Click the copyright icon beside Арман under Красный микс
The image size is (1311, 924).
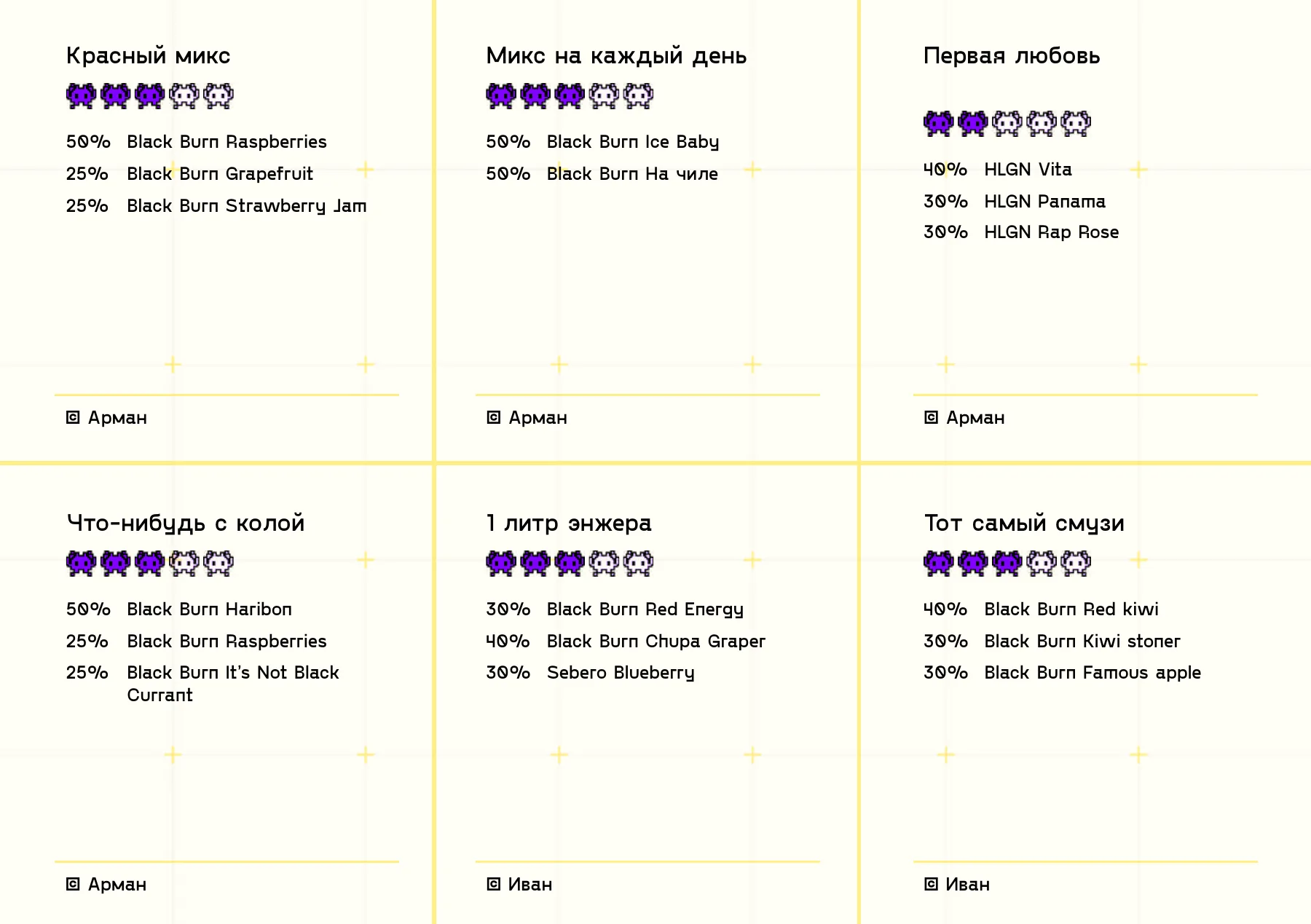pyautogui.click(x=73, y=417)
